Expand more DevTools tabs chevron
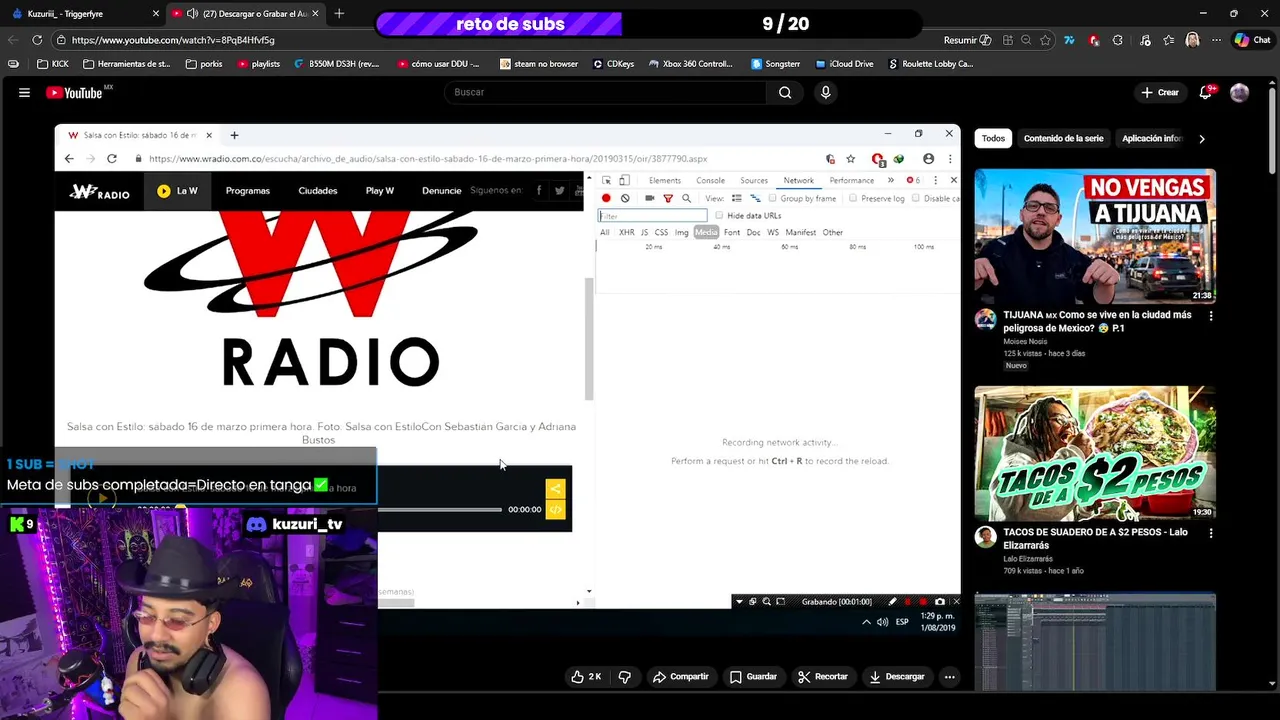The width and height of the screenshot is (1280, 720). pos(890,180)
